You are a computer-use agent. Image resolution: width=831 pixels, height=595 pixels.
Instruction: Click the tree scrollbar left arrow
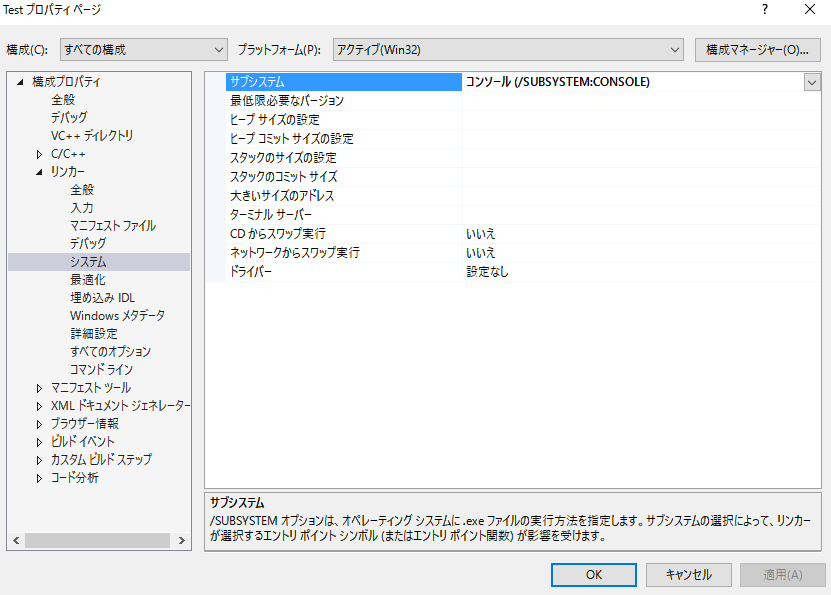(x=16, y=540)
